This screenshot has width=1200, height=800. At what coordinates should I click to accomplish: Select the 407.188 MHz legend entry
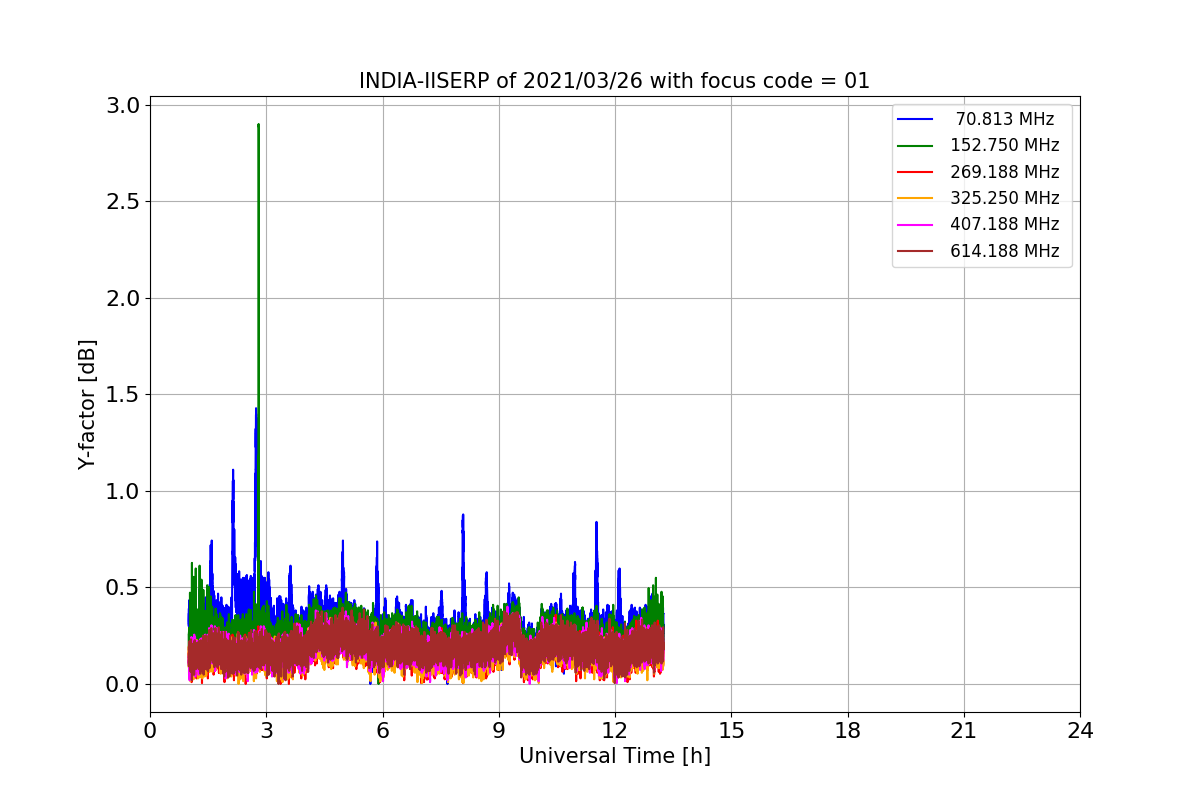tap(977, 224)
